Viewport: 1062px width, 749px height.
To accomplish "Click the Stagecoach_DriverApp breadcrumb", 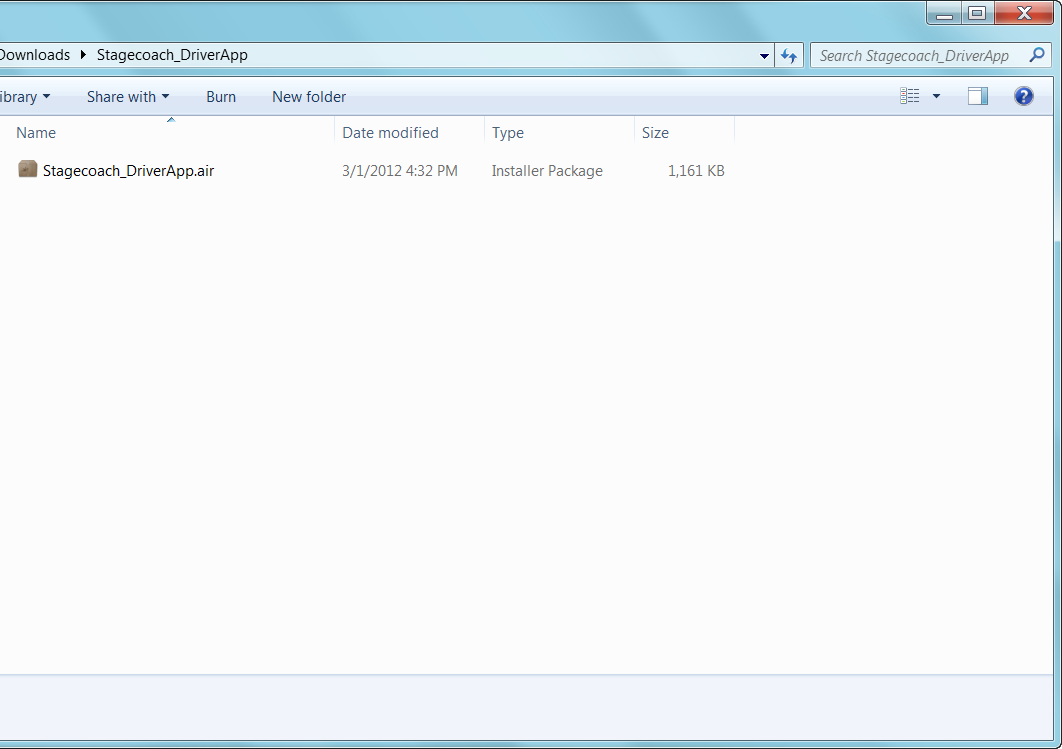I will coord(172,55).
